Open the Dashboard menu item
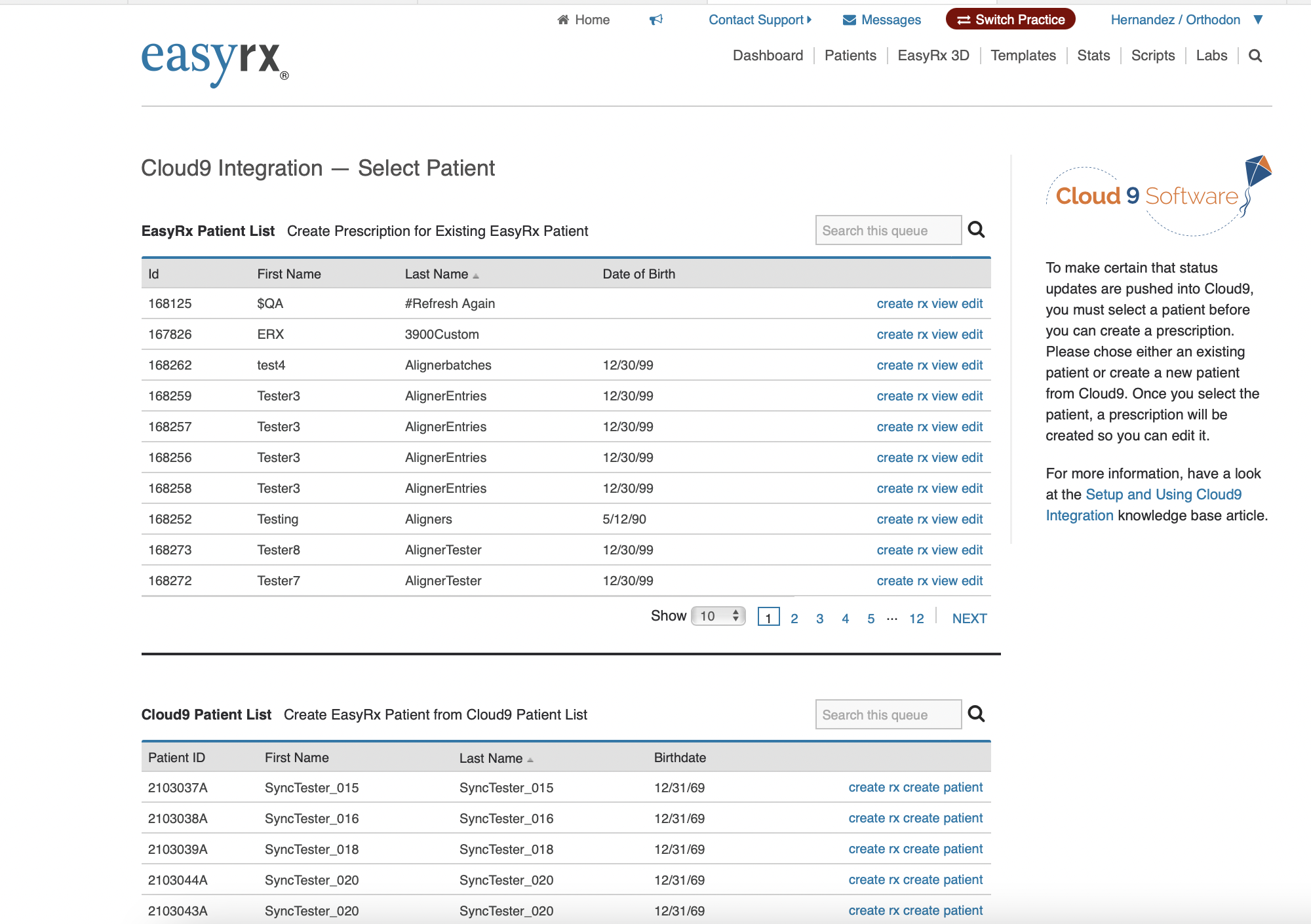 pos(768,56)
